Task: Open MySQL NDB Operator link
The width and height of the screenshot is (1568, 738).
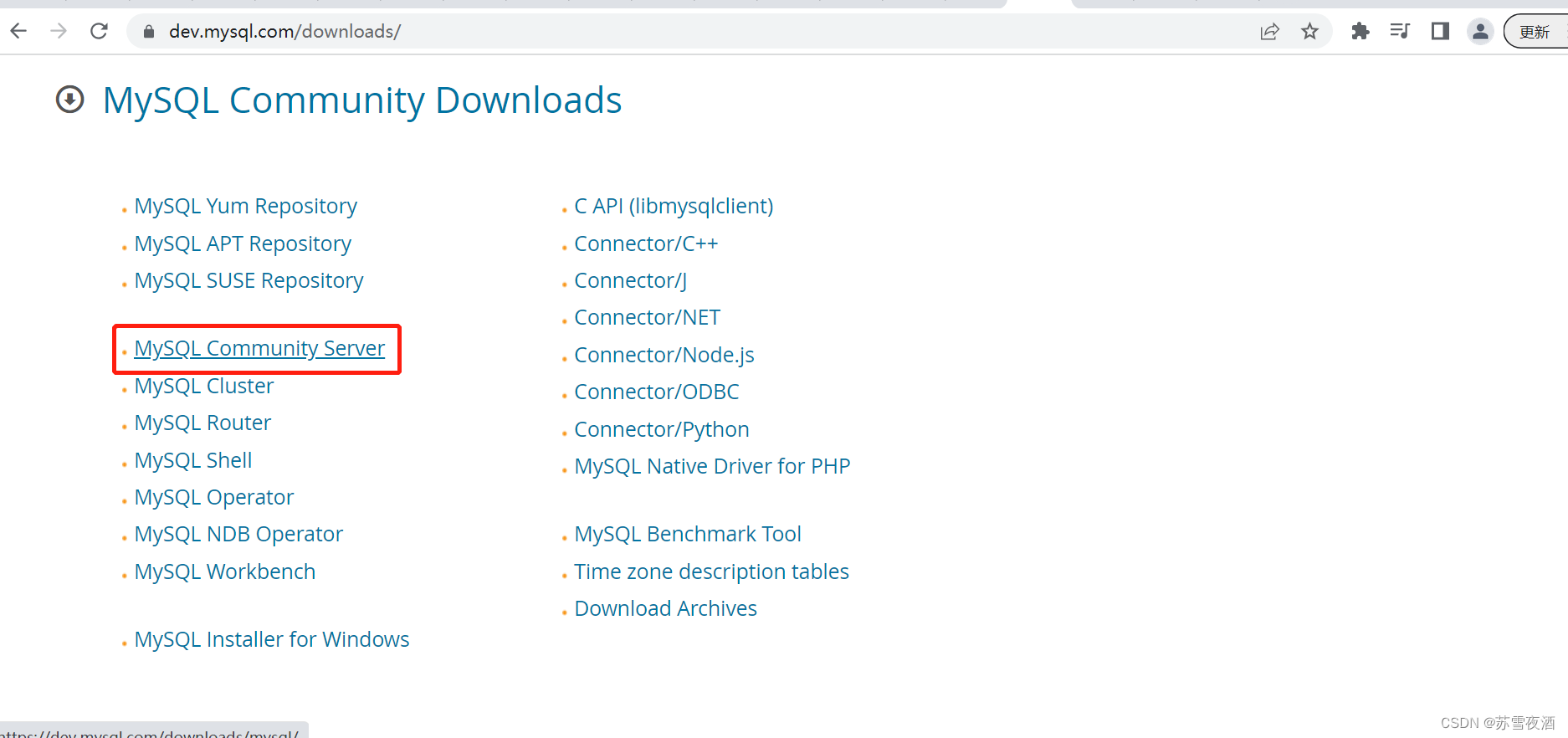Action: [x=239, y=534]
